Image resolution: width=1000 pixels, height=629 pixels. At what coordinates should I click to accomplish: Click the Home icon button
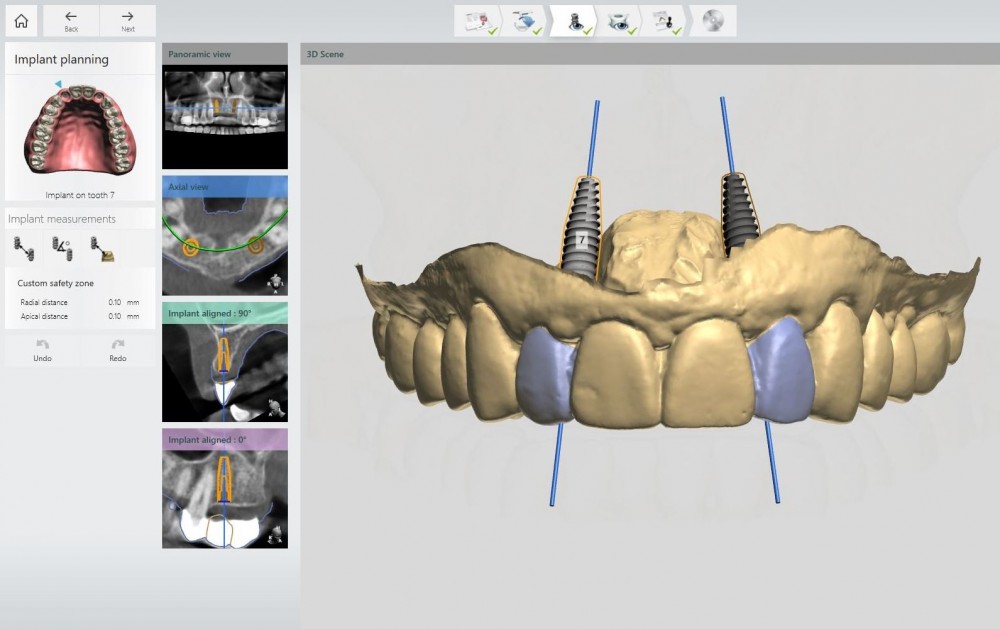tap(21, 20)
